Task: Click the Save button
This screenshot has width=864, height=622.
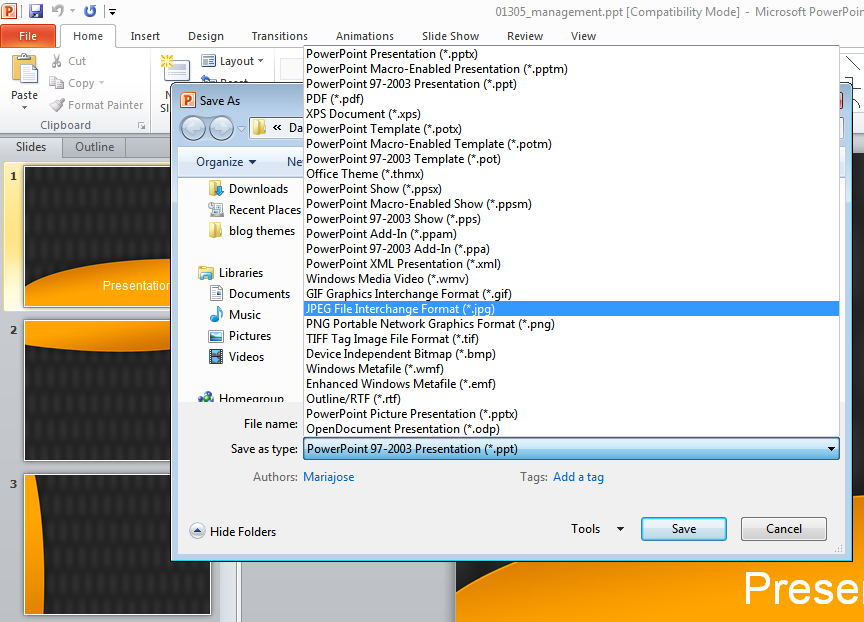Action: click(x=684, y=529)
